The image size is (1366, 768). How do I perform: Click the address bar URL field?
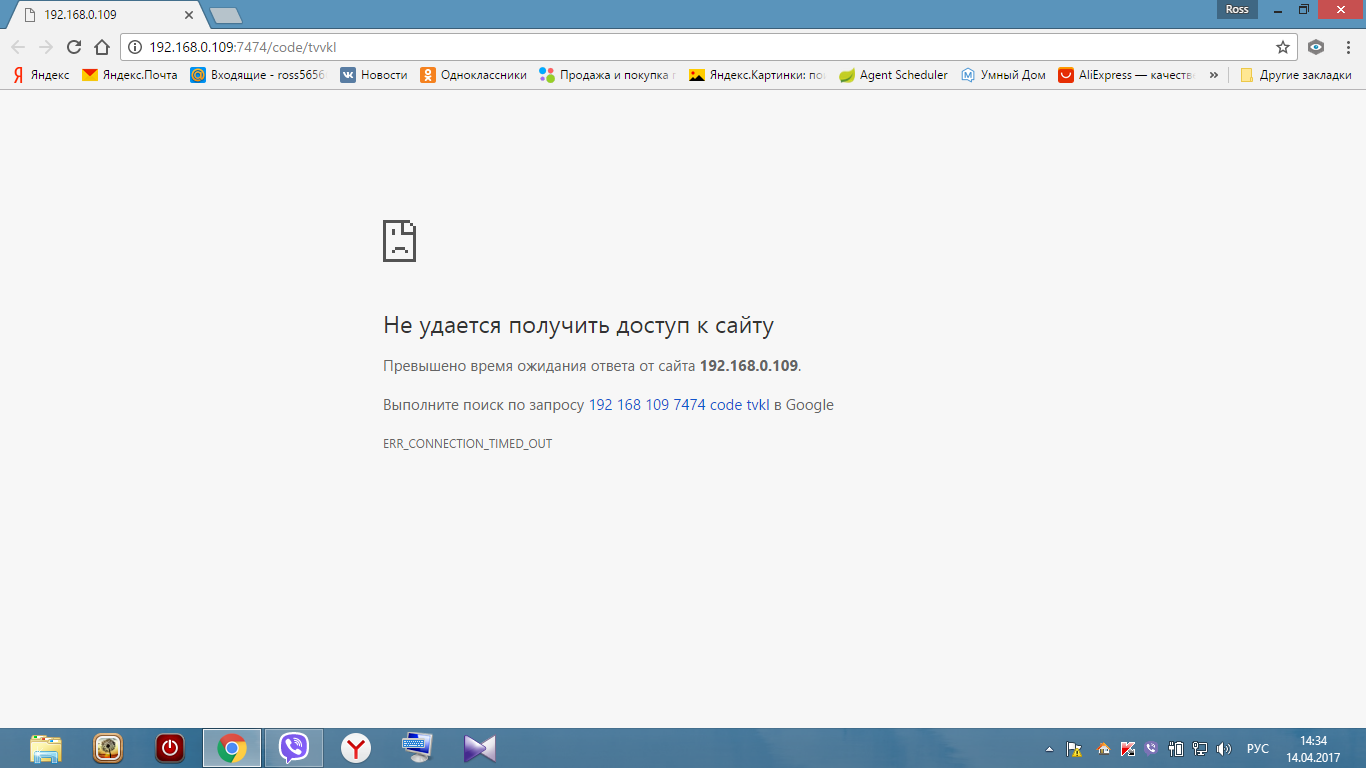tap(708, 47)
